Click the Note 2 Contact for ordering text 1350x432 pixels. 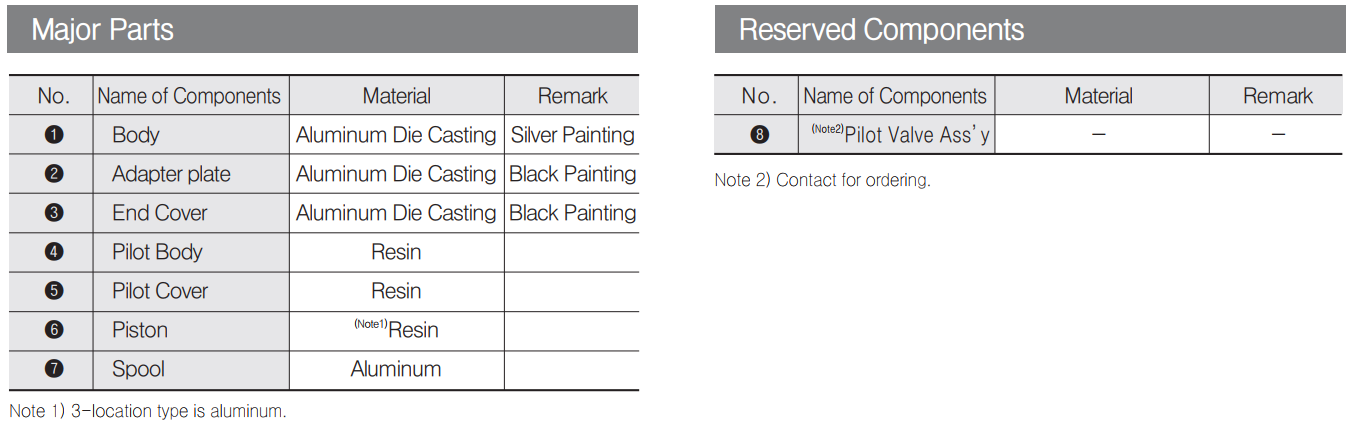[822, 181]
